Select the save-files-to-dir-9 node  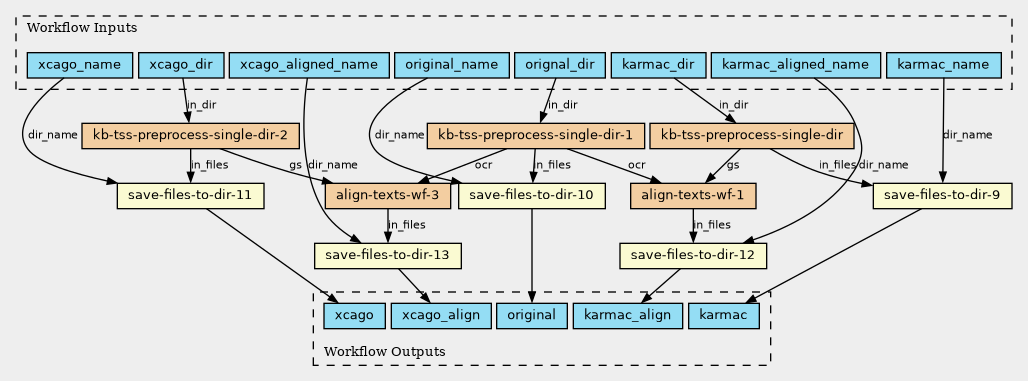943,195
